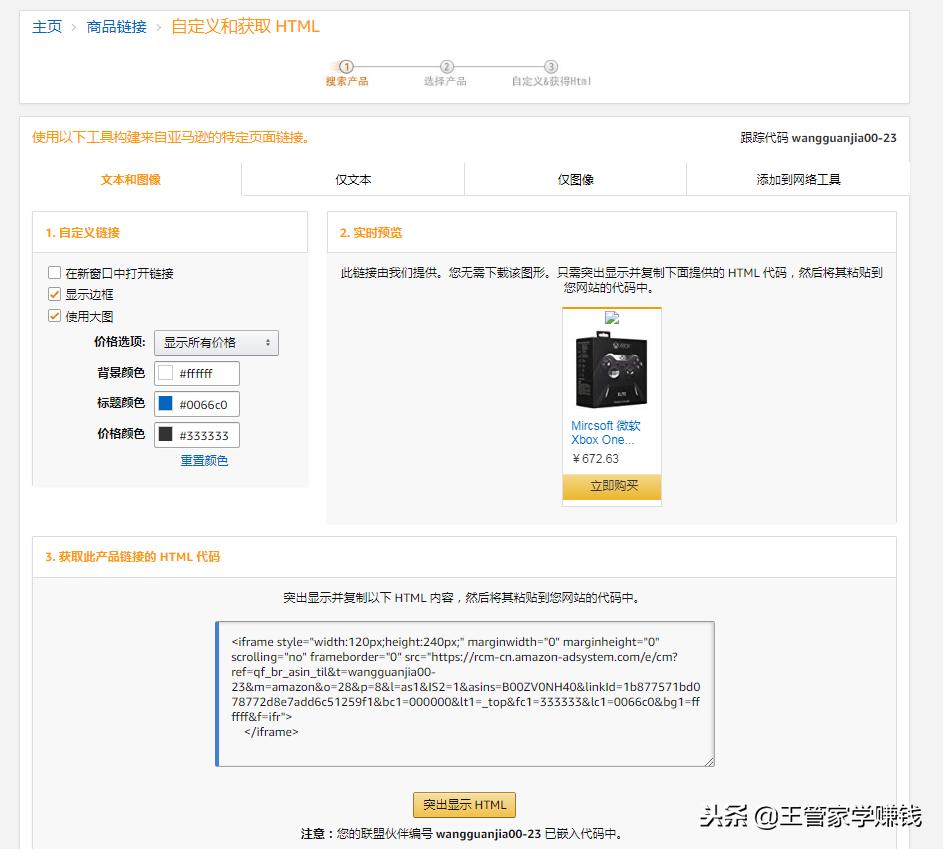Uncheck the 使用大图 option
The width and height of the screenshot is (943, 849).
(55, 315)
